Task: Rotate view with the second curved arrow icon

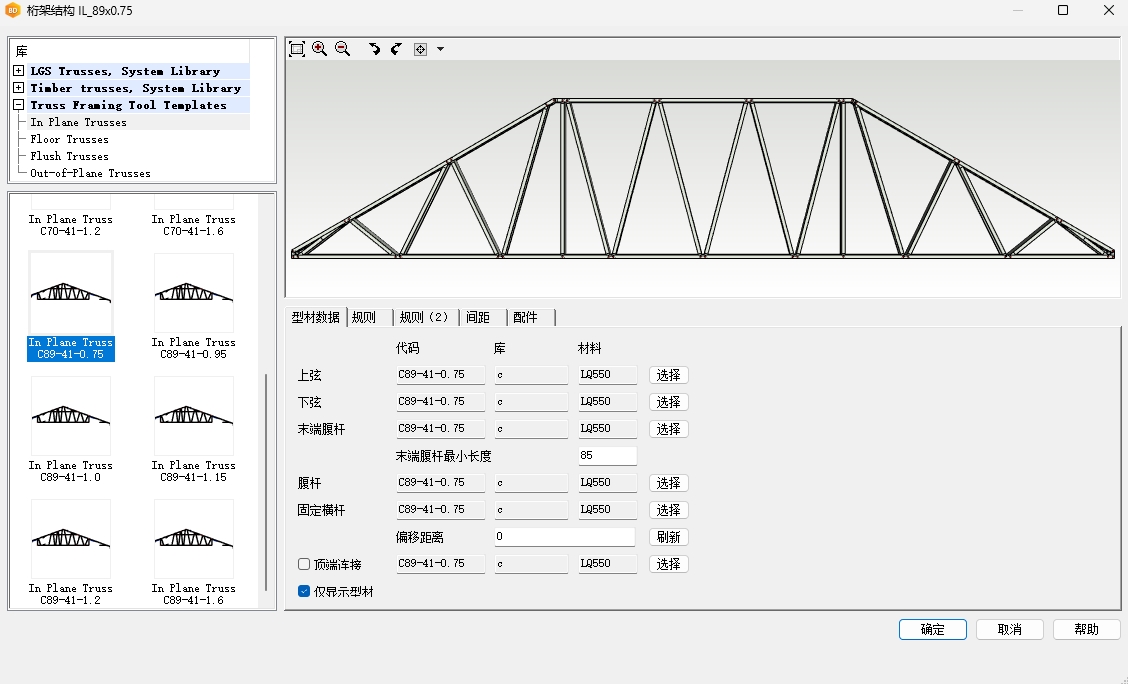Action: 396,49
